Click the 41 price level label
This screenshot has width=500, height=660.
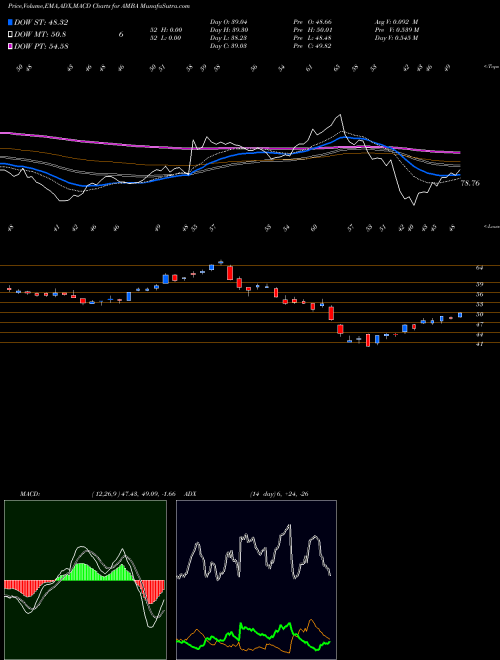point(480,344)
